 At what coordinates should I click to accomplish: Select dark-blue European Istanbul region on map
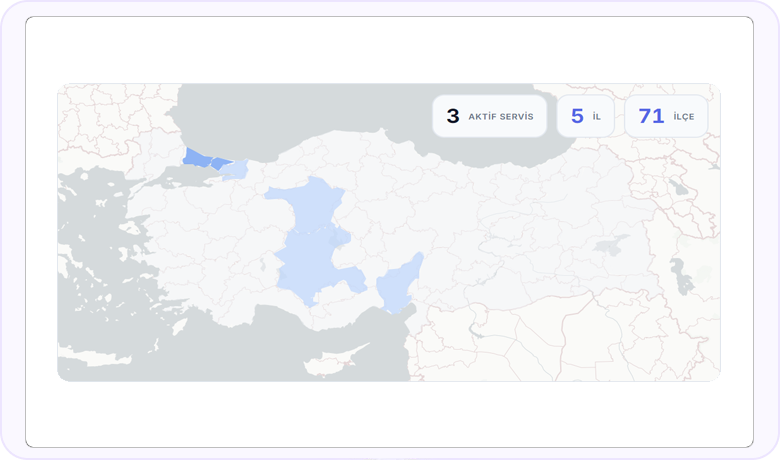pos(196,157)
